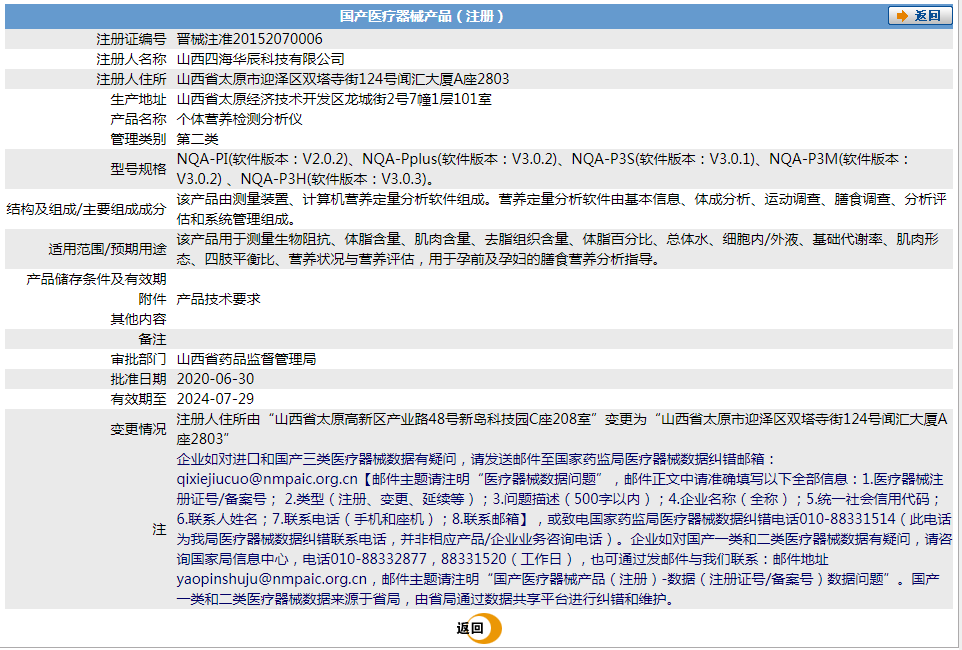Select approval date 2020-06-30
The height and width of the screenshot is (650, 962).
[x=215, y=379]
